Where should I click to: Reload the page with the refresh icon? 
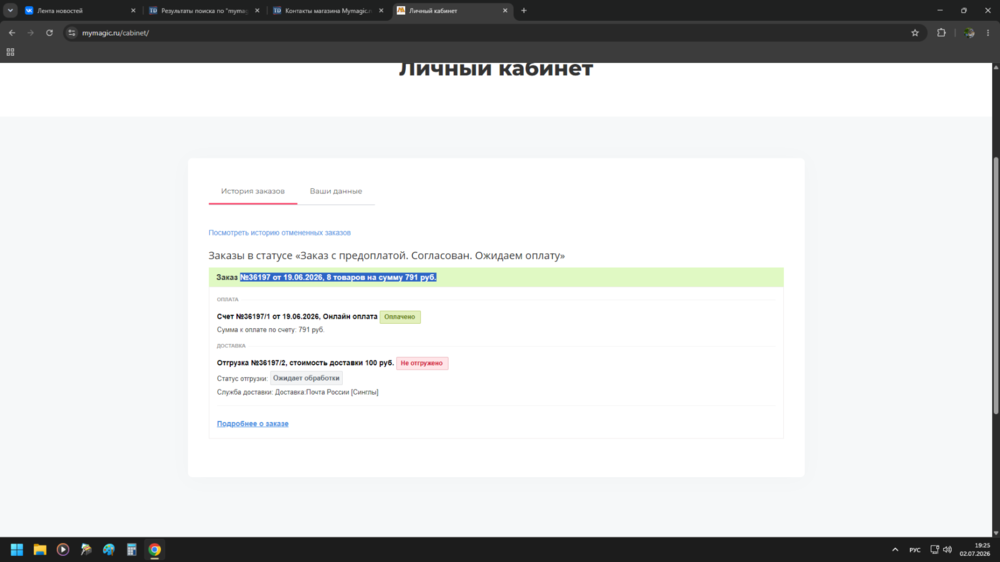click(49, 33)
